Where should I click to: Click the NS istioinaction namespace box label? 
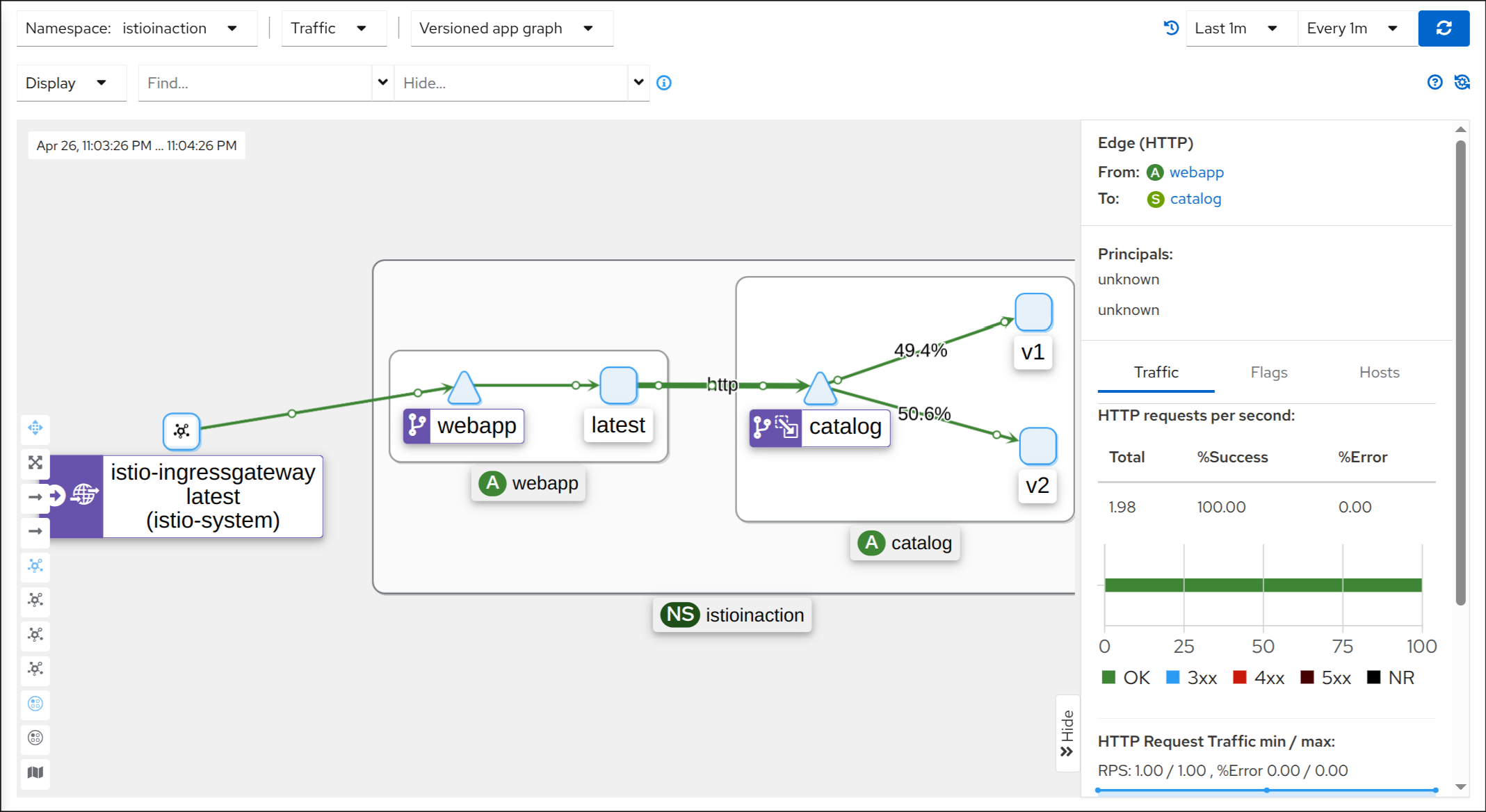point(732,615)
